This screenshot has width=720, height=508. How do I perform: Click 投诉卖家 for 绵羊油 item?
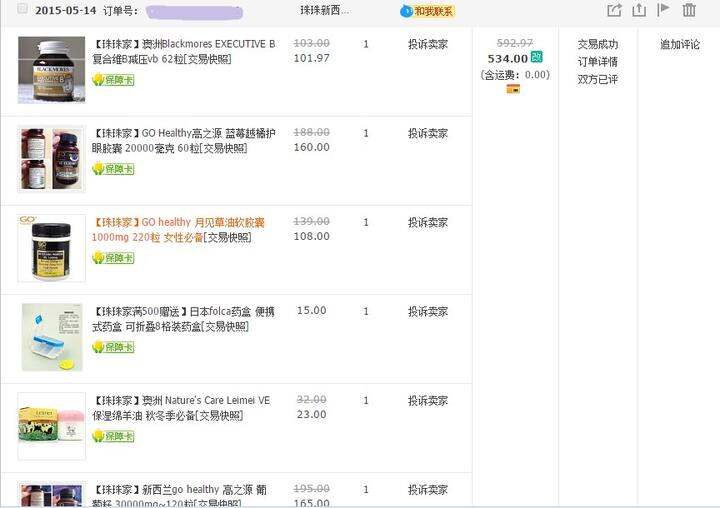pyautogui.click(x=428, y=401)
